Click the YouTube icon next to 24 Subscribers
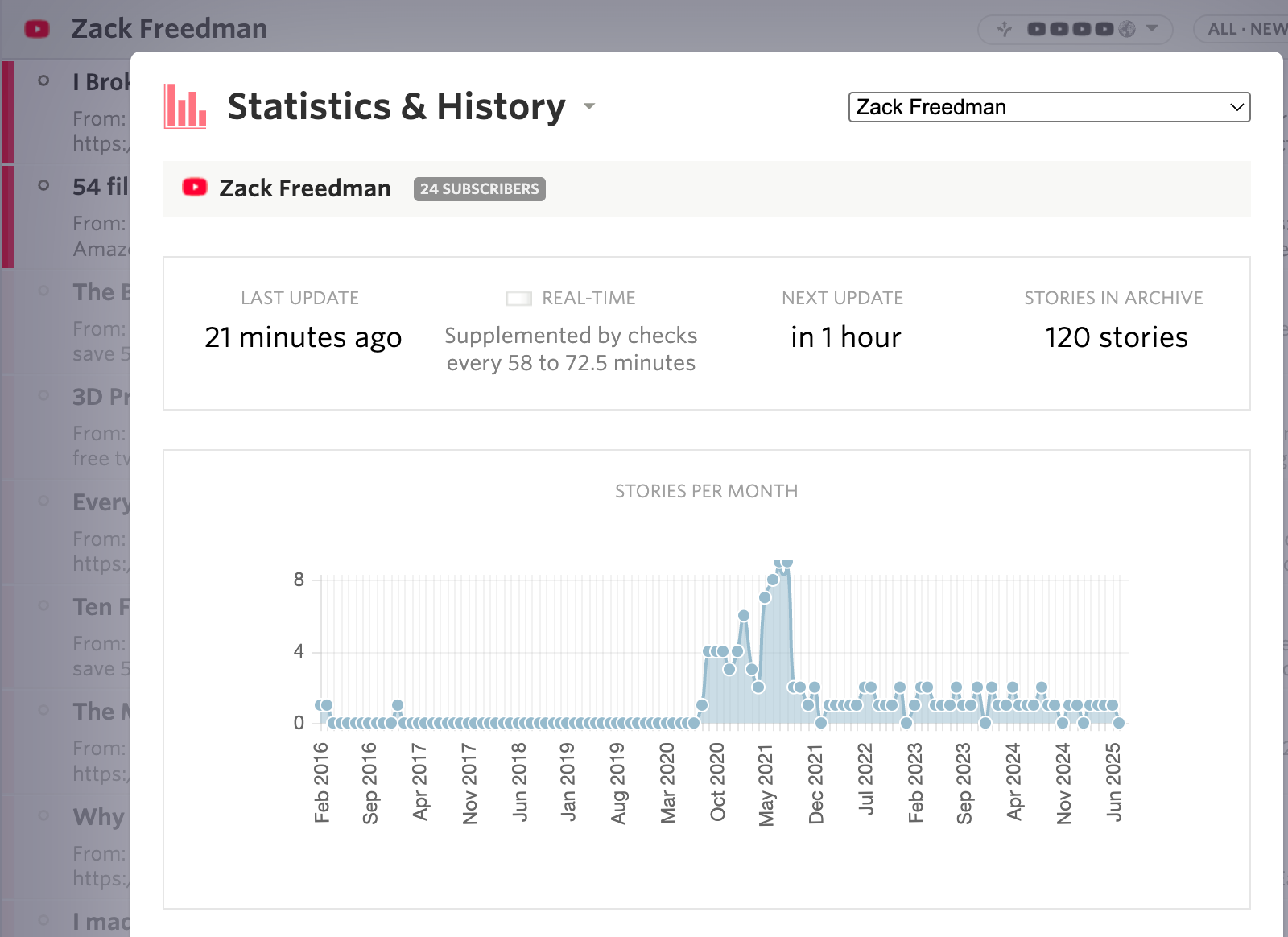 195,188
